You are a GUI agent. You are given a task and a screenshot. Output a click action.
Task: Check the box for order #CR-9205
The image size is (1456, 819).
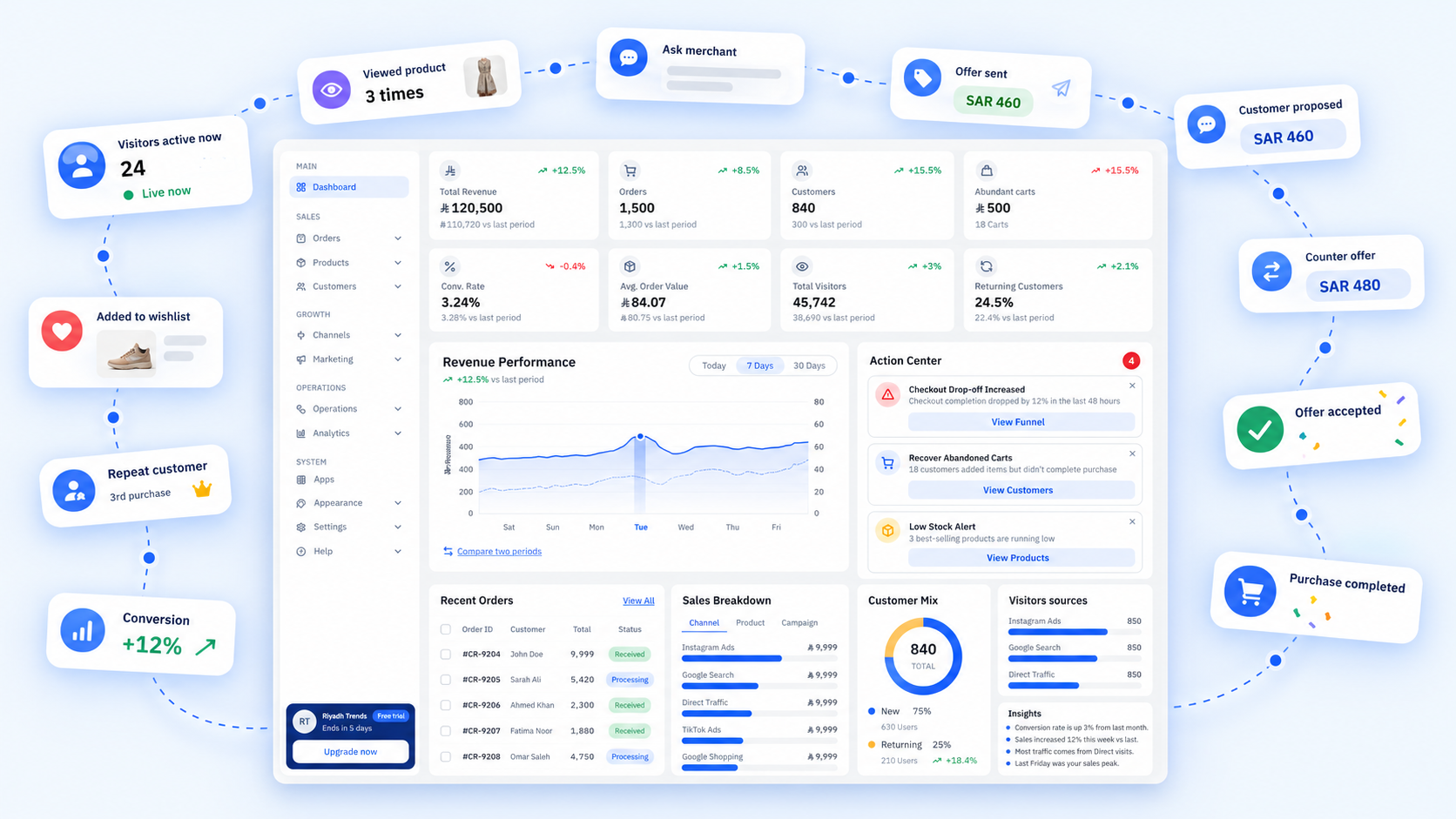click(446, 680)
